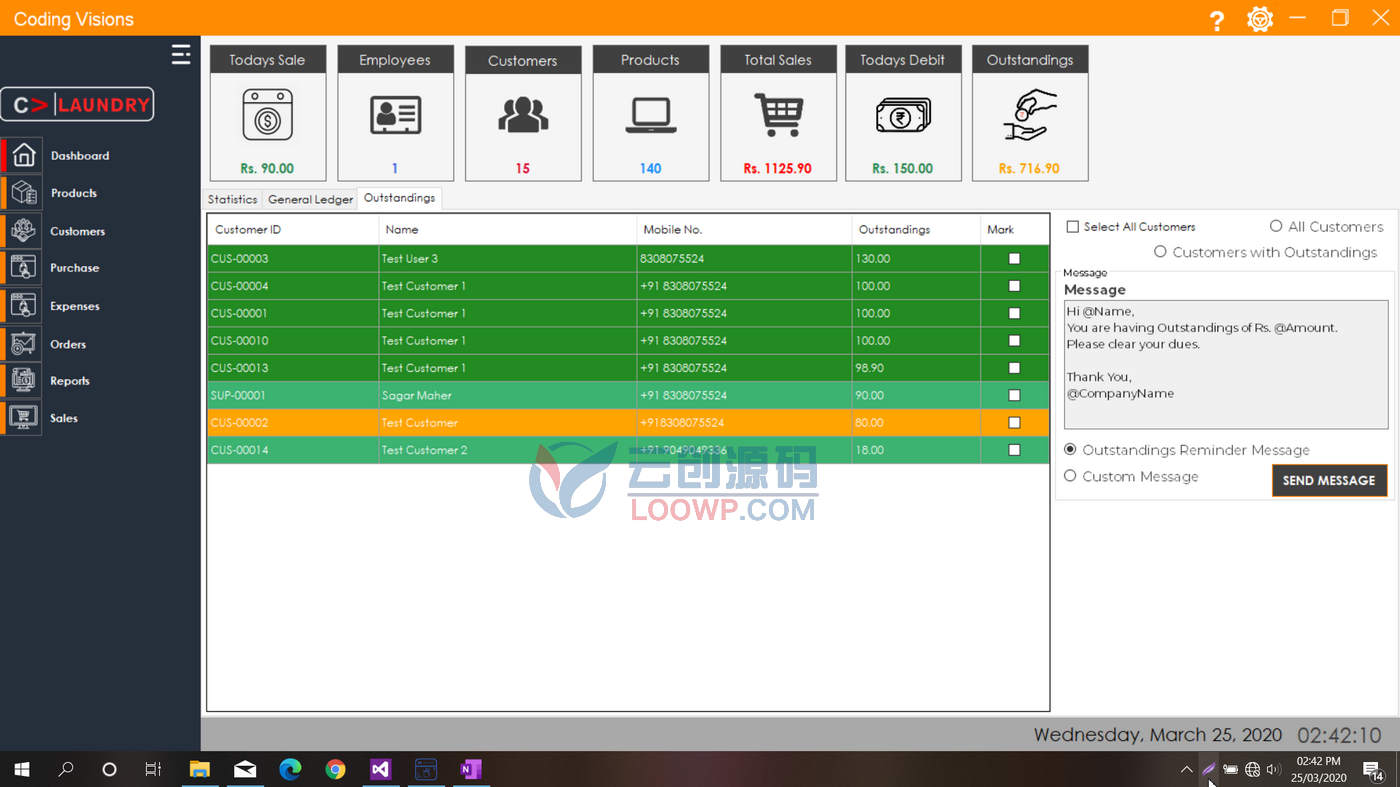Screen dimensions: 1400x787
Task: Click SEND MESSAGE button
Action: (x=1329, y=480)
